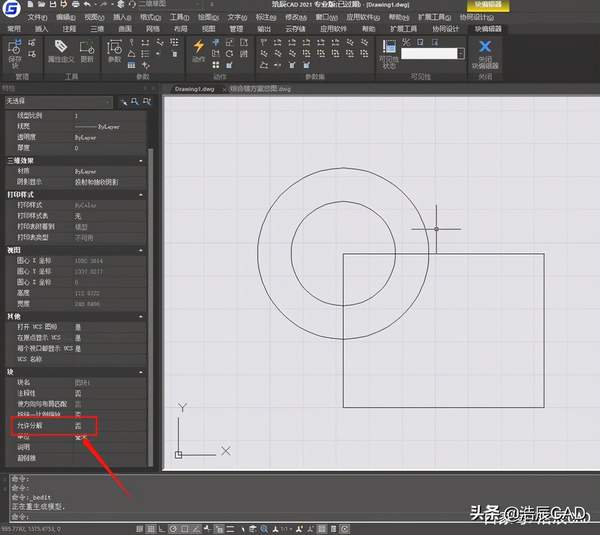Toggle polar tracking in status bar
Screen dimensions: 600x535
[173, 529]
